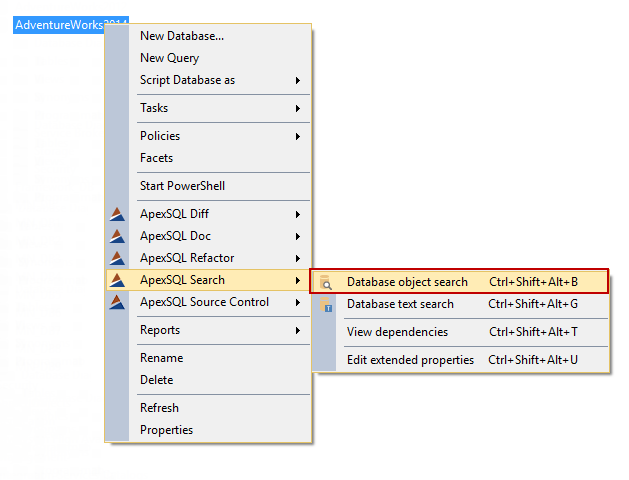Screen dimensions: 629x480
Task: Open the Tasks menu entry
Action: [x=208, y=108]
